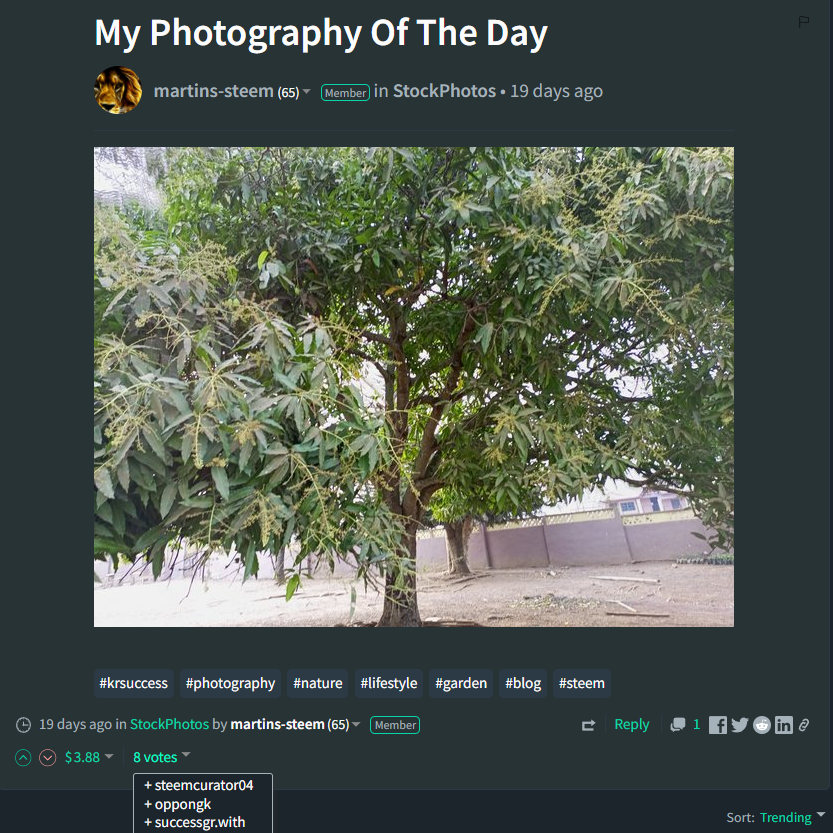Click the clock timestamp icon
The height and width of the screenshot is (833, 833).
[x=23, y=725]
